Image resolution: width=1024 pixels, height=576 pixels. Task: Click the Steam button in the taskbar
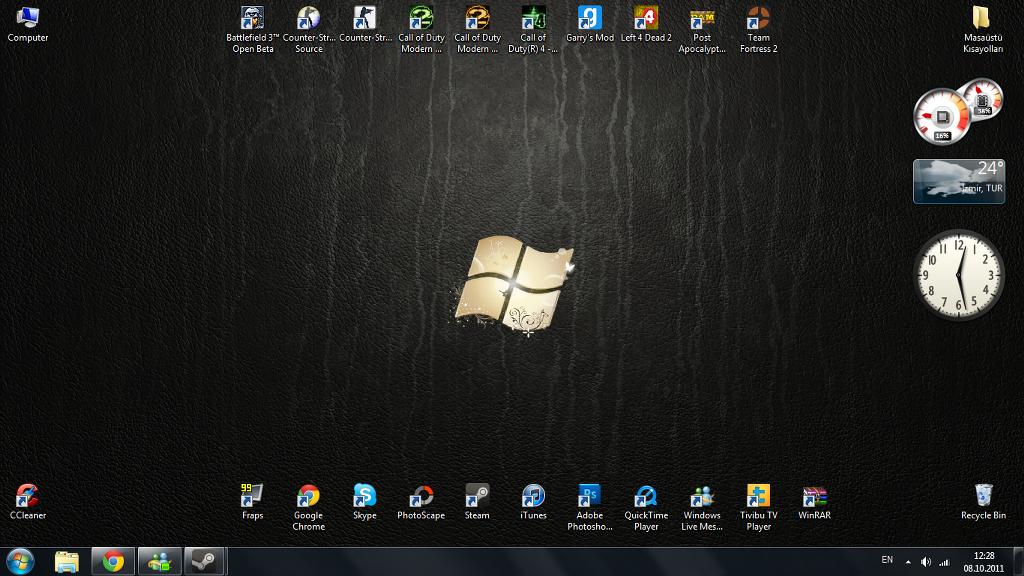click(x=205, y=561)
